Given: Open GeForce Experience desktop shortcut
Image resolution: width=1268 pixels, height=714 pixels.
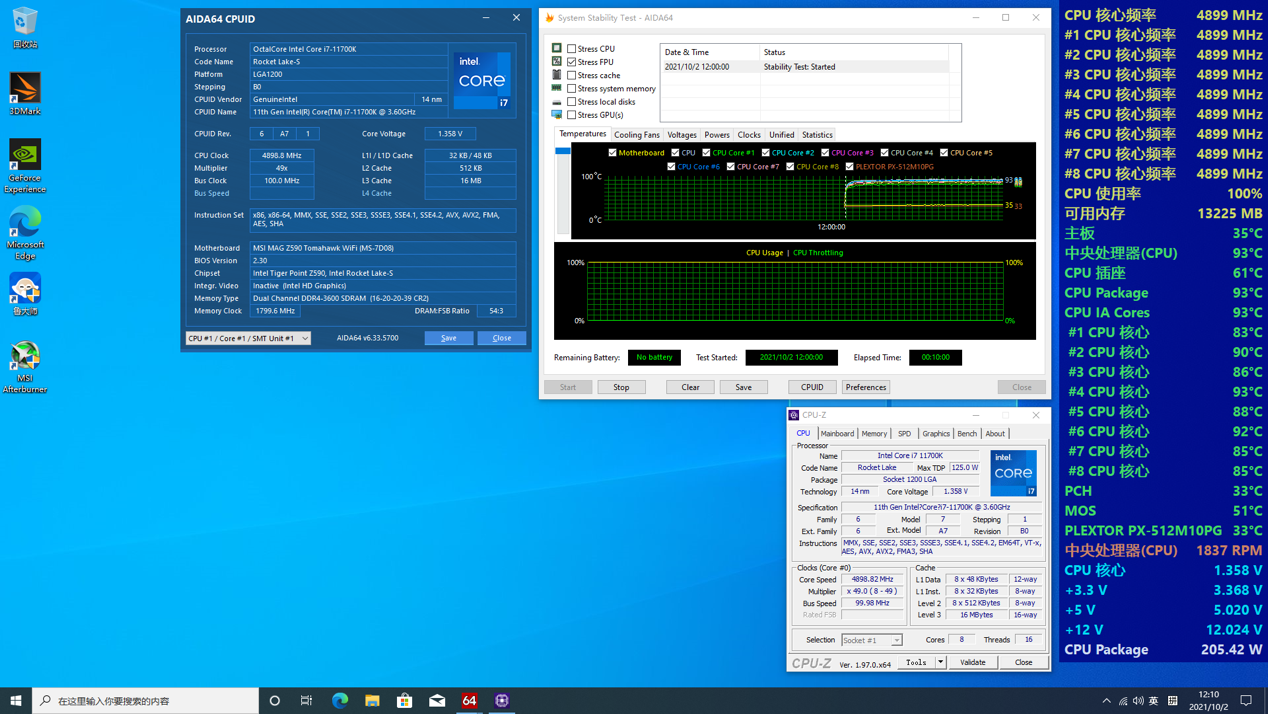Looking at the screenshot, I should click(25, 165).
